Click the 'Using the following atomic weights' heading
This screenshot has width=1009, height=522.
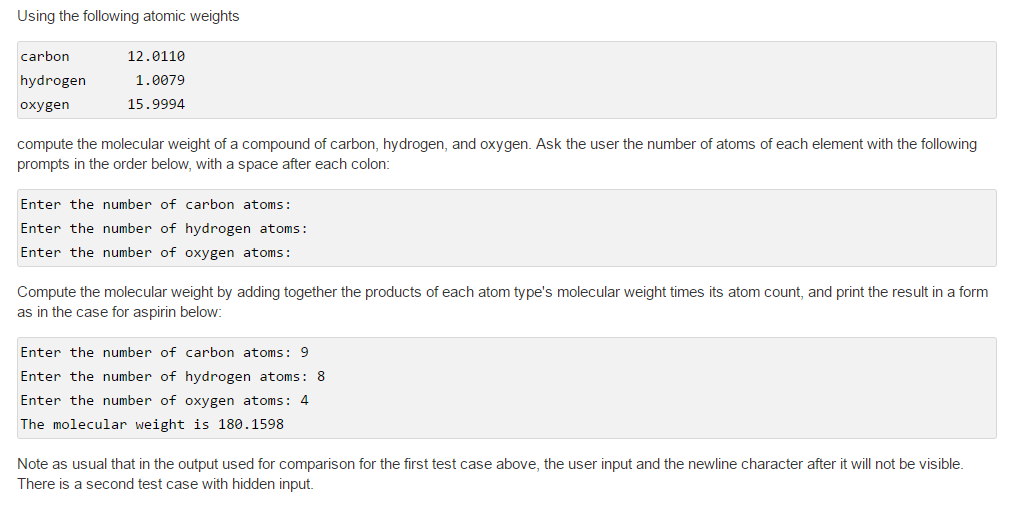(x=128, y=16)
